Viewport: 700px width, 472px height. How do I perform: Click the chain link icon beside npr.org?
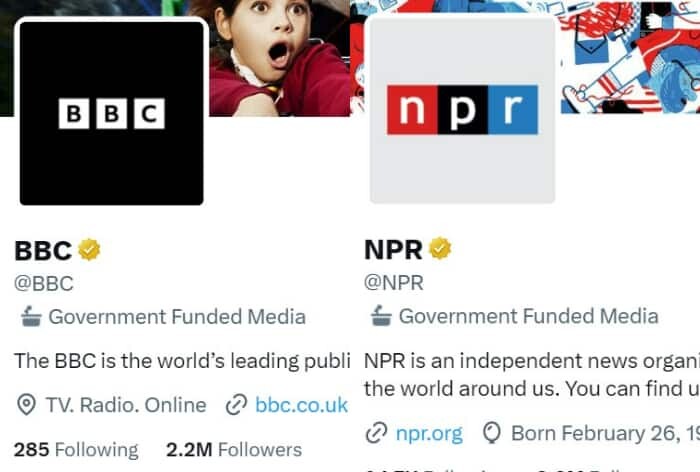coord(376,433)
